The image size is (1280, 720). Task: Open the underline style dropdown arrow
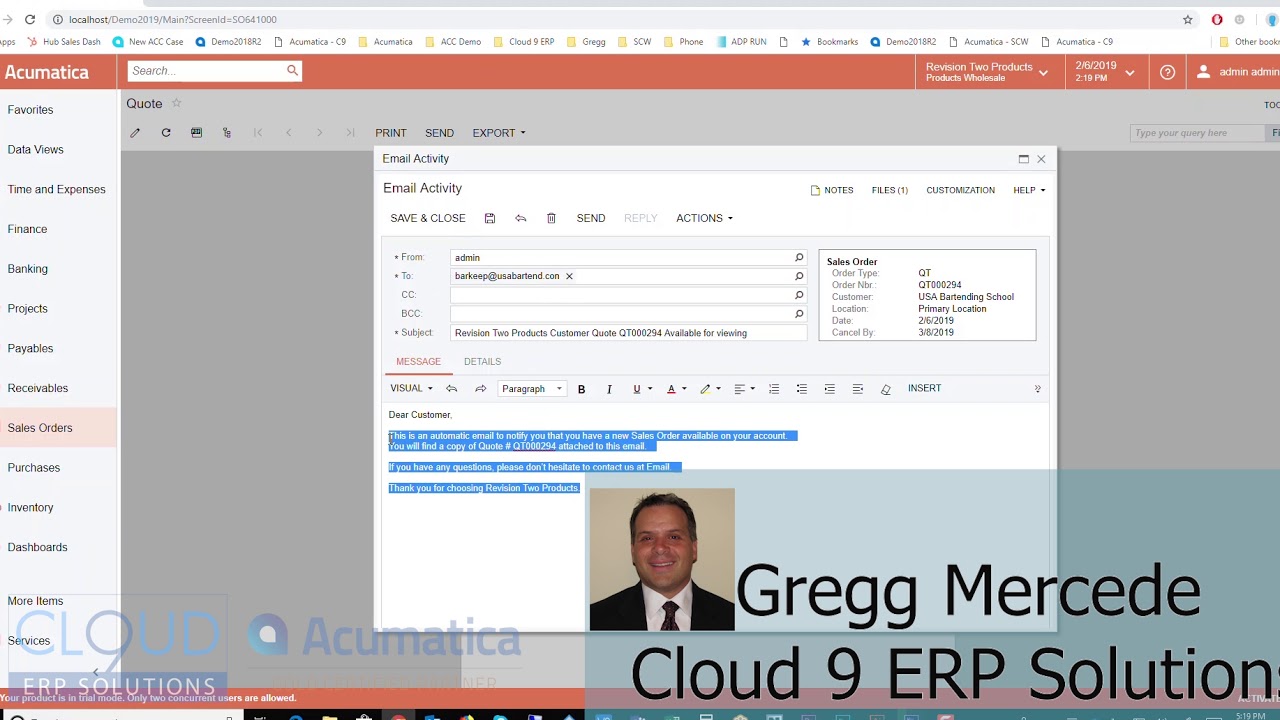[x=650, y=389]
